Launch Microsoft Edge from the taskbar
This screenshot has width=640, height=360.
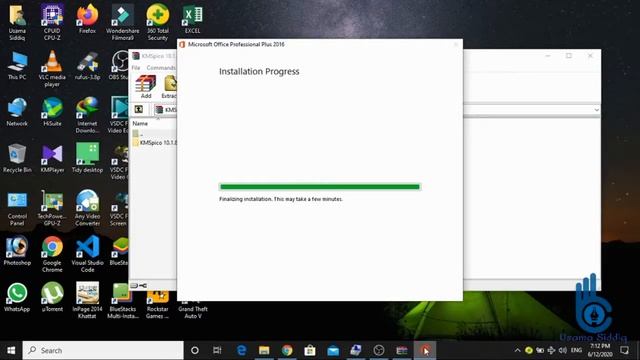(242, 350)
